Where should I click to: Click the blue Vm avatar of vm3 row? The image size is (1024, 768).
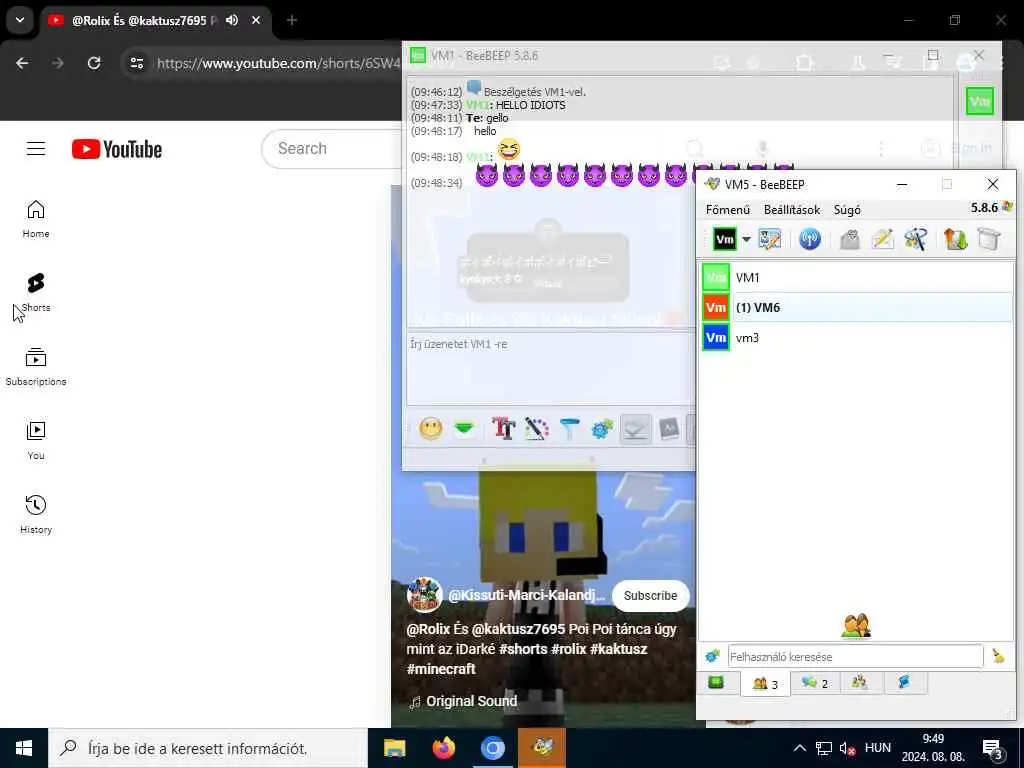[x=716, y=338]
